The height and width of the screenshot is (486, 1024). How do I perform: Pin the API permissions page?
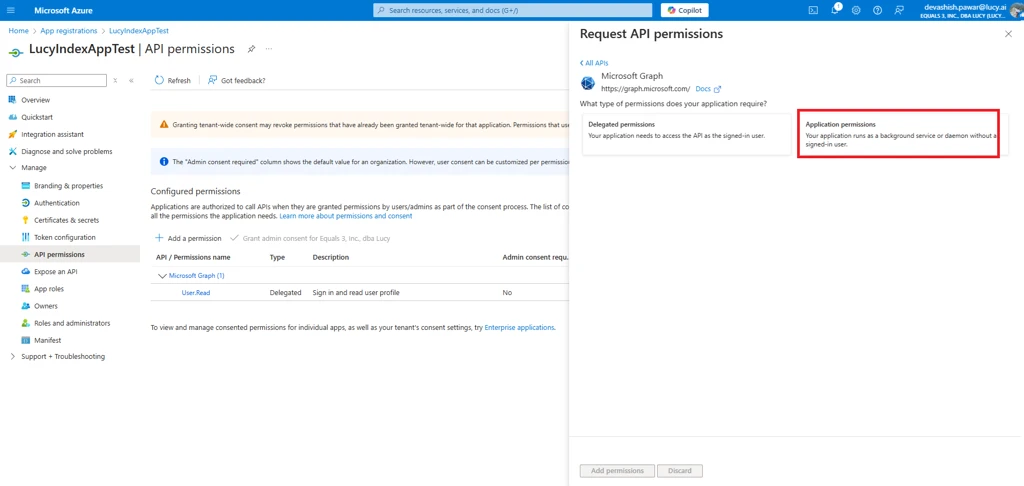coord(251,49)
